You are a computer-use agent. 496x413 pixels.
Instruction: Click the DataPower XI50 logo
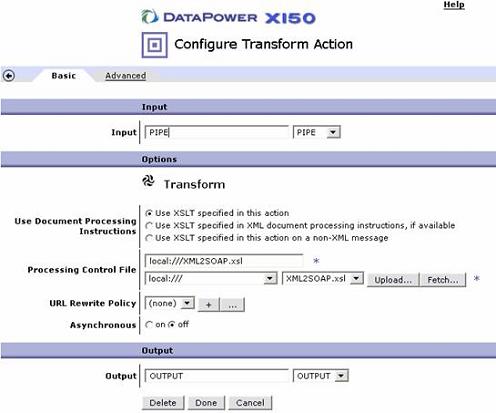coord(228,17)
